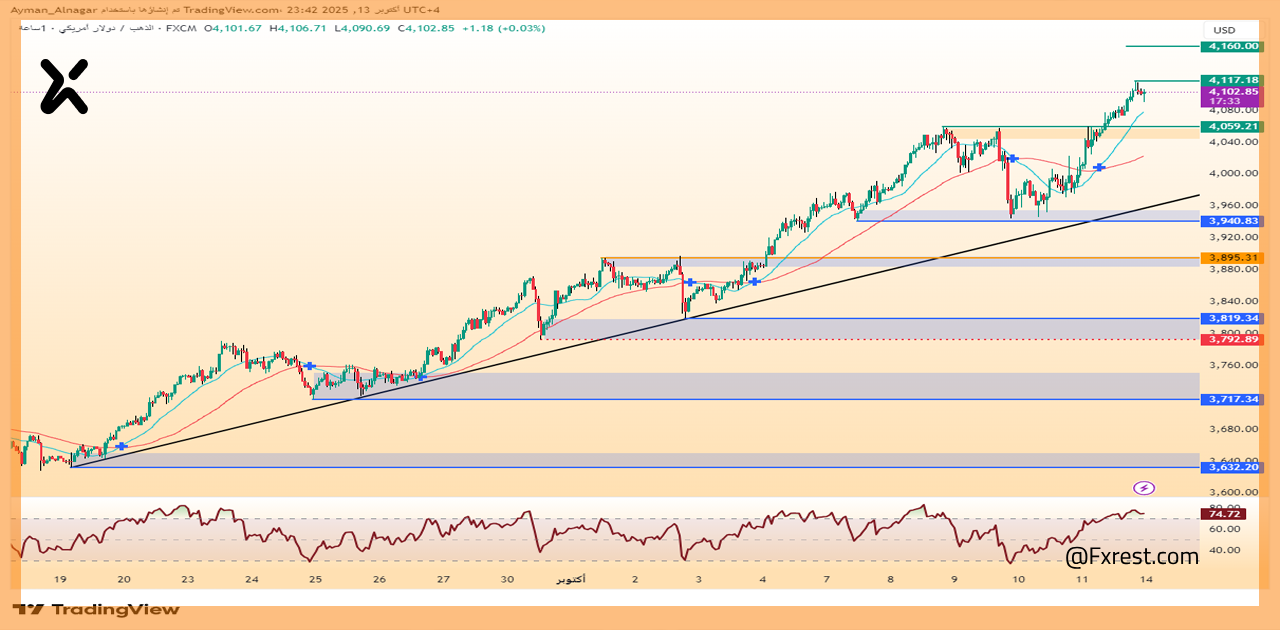This screenshot has width=1280, height=630.
Task: Click the orange 3,895.31 price label
Action: [1233, 257]
